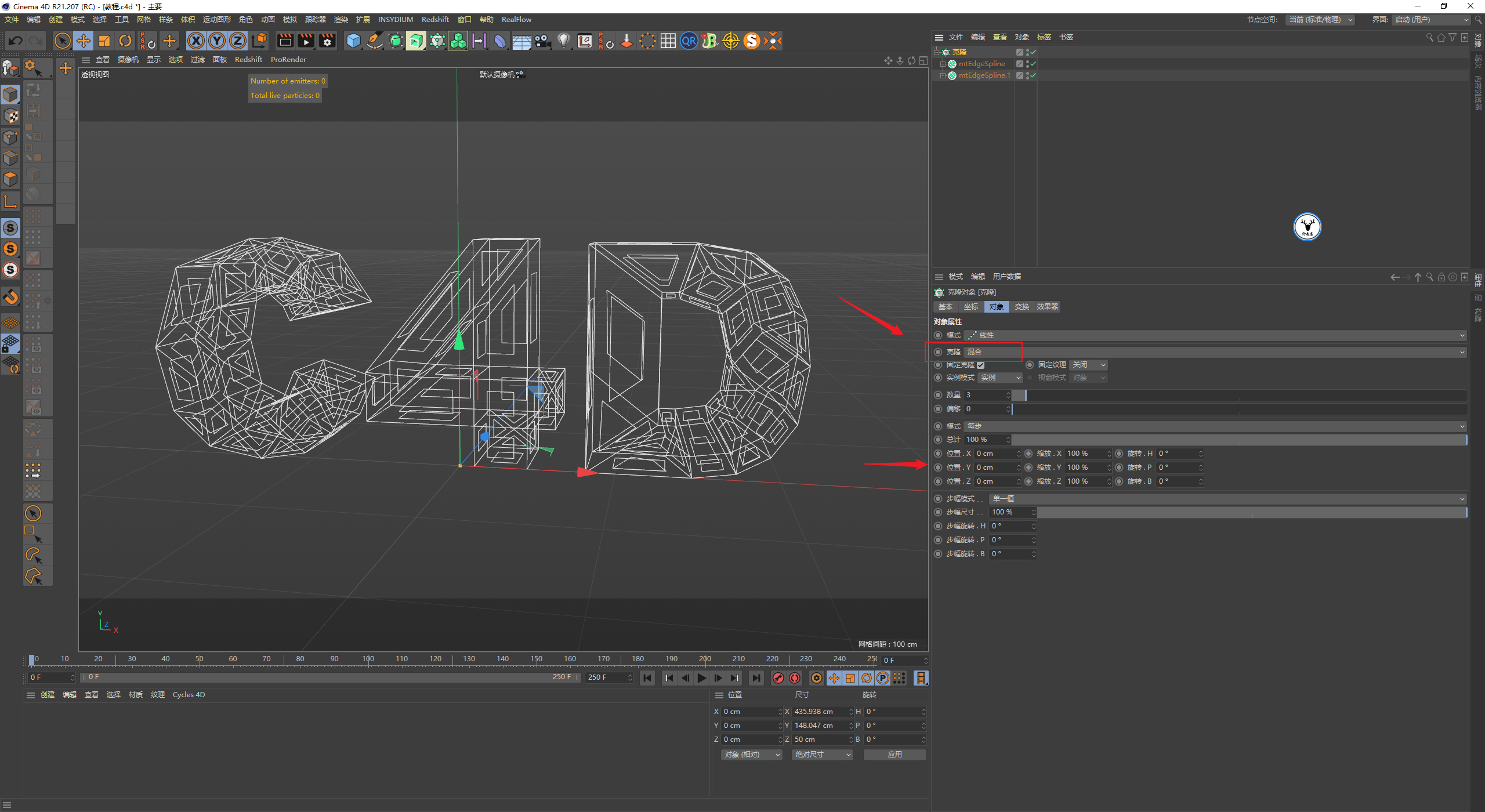Uncheck the 固定克隆 checkbox
Viewport: 1485px width, 812px height.
click(980, 365)
